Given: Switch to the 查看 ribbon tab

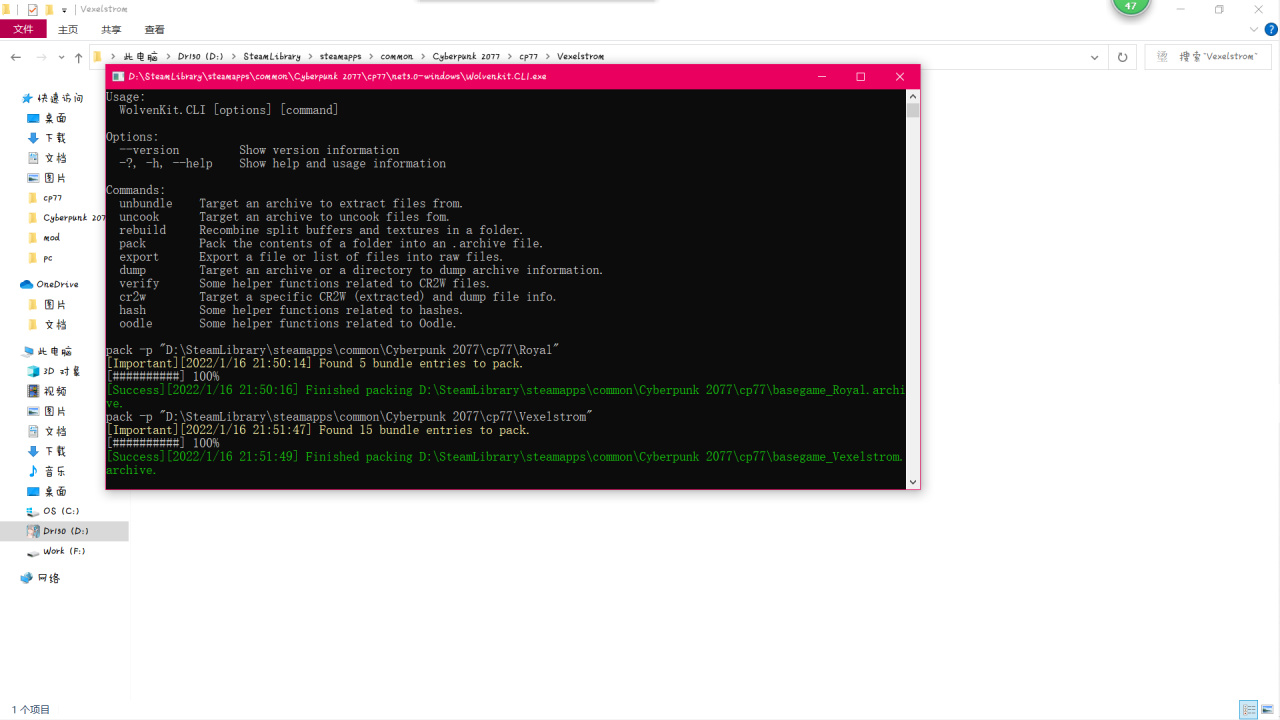Looking at the screenshot, I should [x=155, y=30].
